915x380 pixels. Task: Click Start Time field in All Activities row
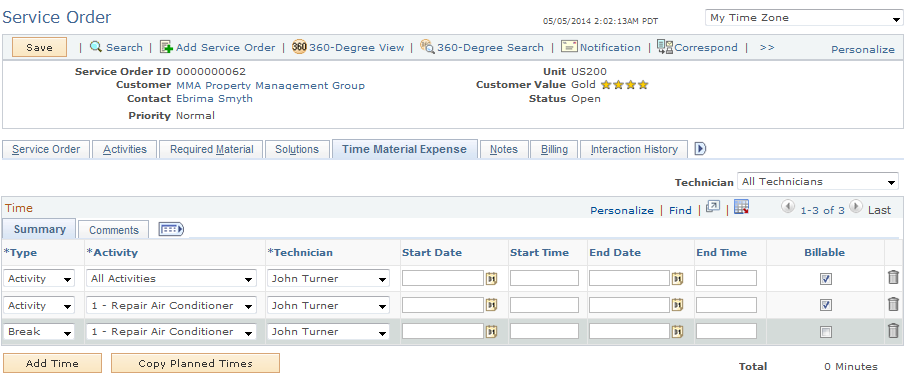pos(544,278)
